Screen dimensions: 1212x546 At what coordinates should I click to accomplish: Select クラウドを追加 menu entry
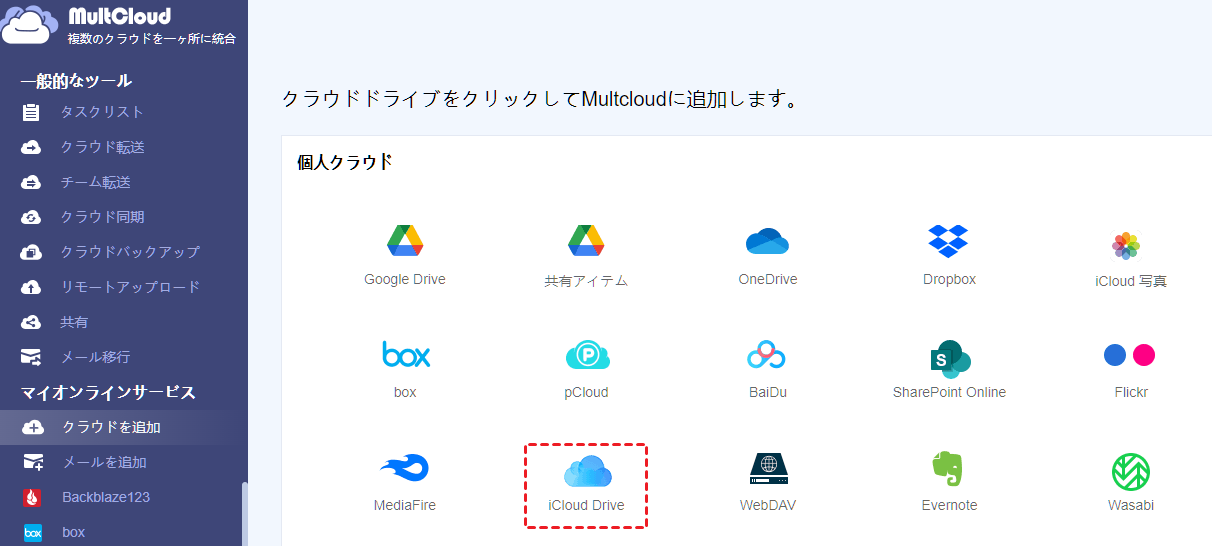point(111,427)
